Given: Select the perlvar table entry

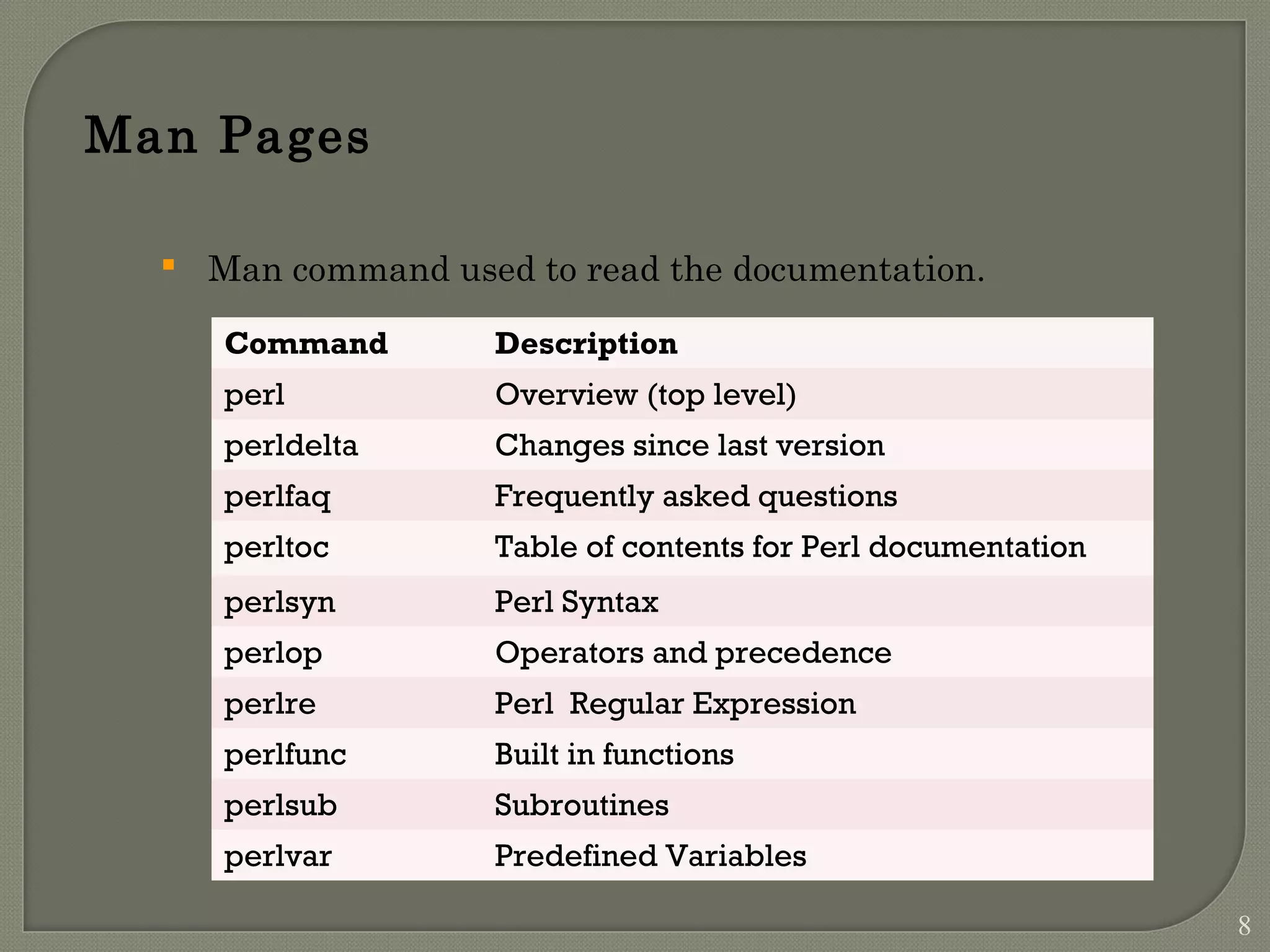Looking at the screenshot, I should [x=277, y=856].
